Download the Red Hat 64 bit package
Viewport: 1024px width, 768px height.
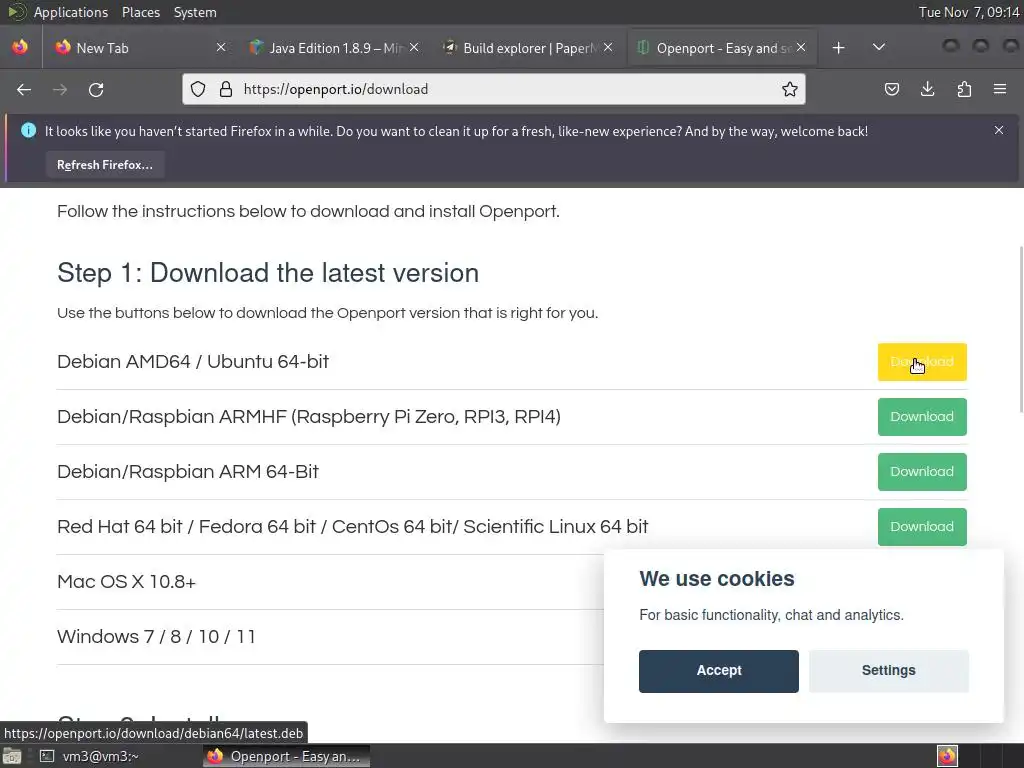pyautogui.click(x=922, y=526)
